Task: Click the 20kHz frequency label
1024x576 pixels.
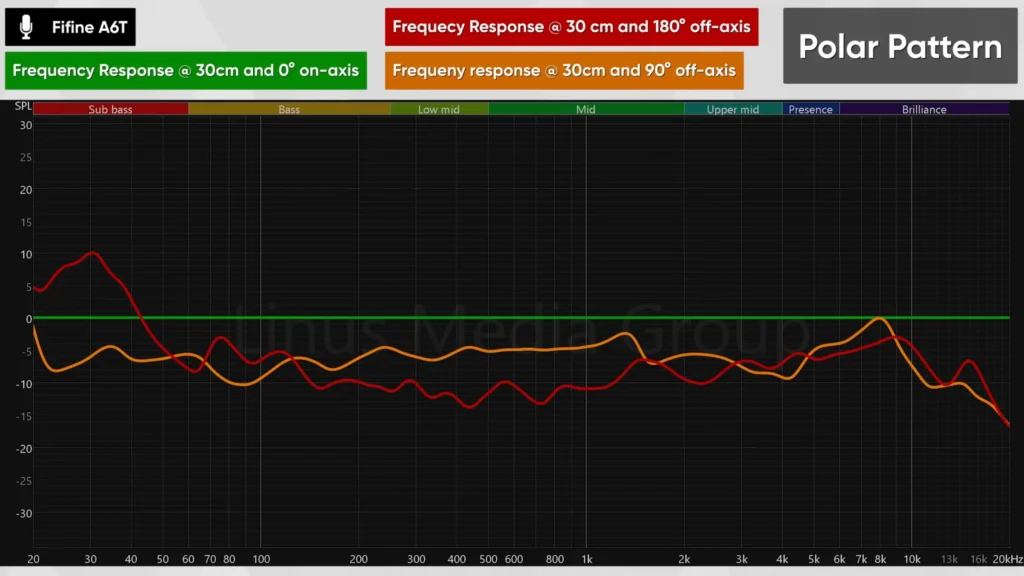Action: point(1008,559)
